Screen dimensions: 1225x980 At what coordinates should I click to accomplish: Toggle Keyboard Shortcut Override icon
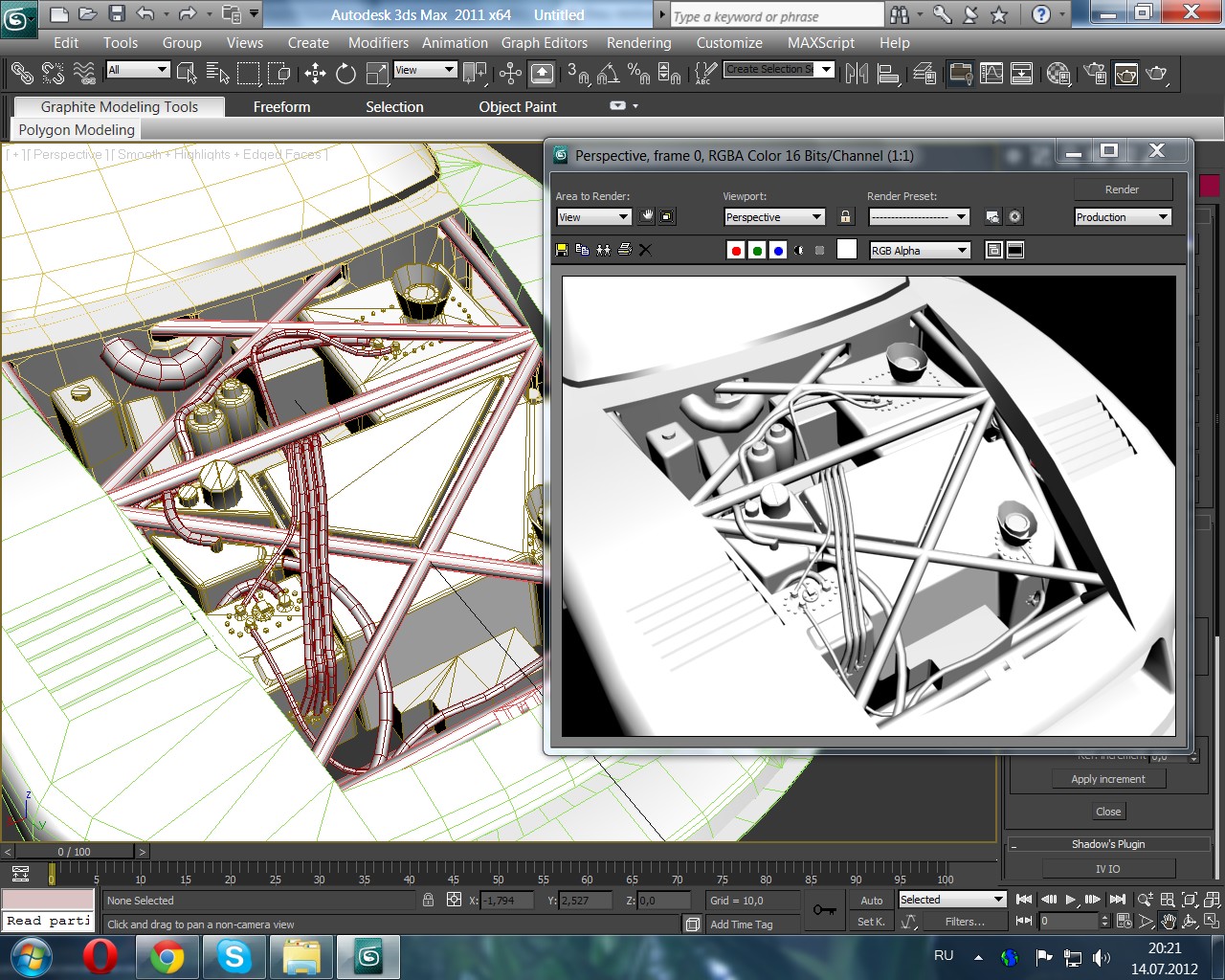pos(542,73)
